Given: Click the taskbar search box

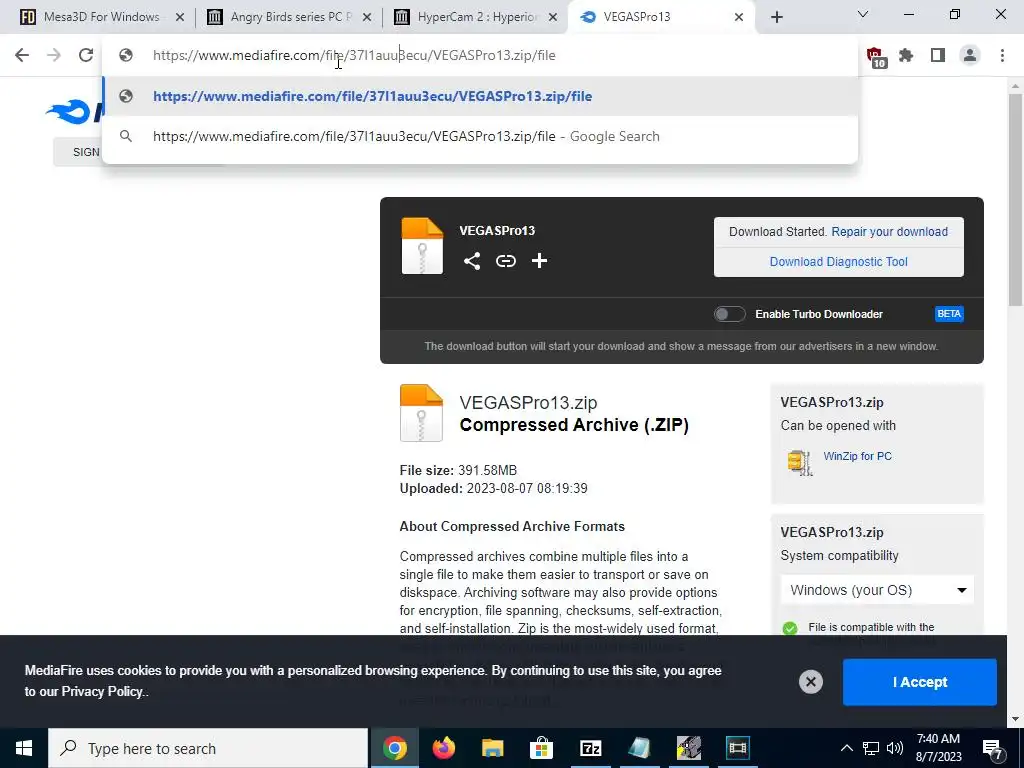Looking at the screenshot, I should pyautogui.click(x=208, y=748).
